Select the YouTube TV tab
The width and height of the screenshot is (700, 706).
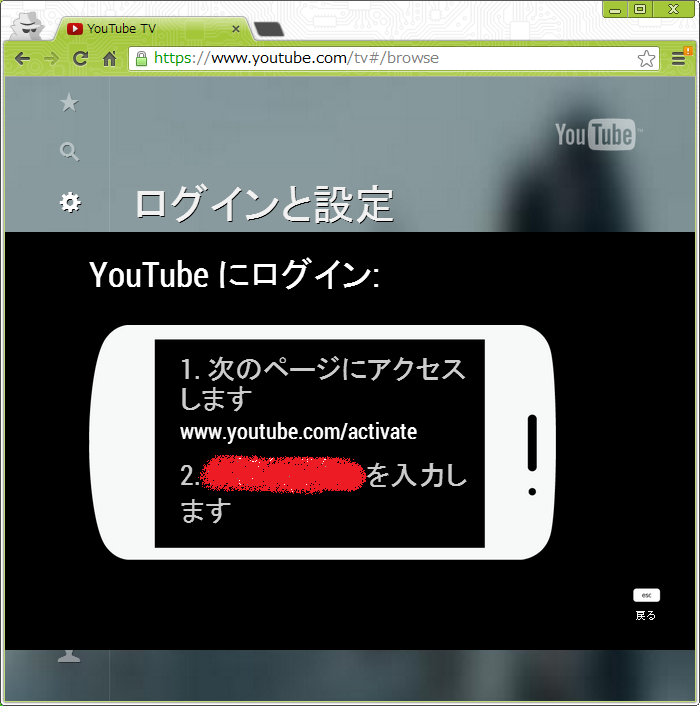(x=153, y=29)
